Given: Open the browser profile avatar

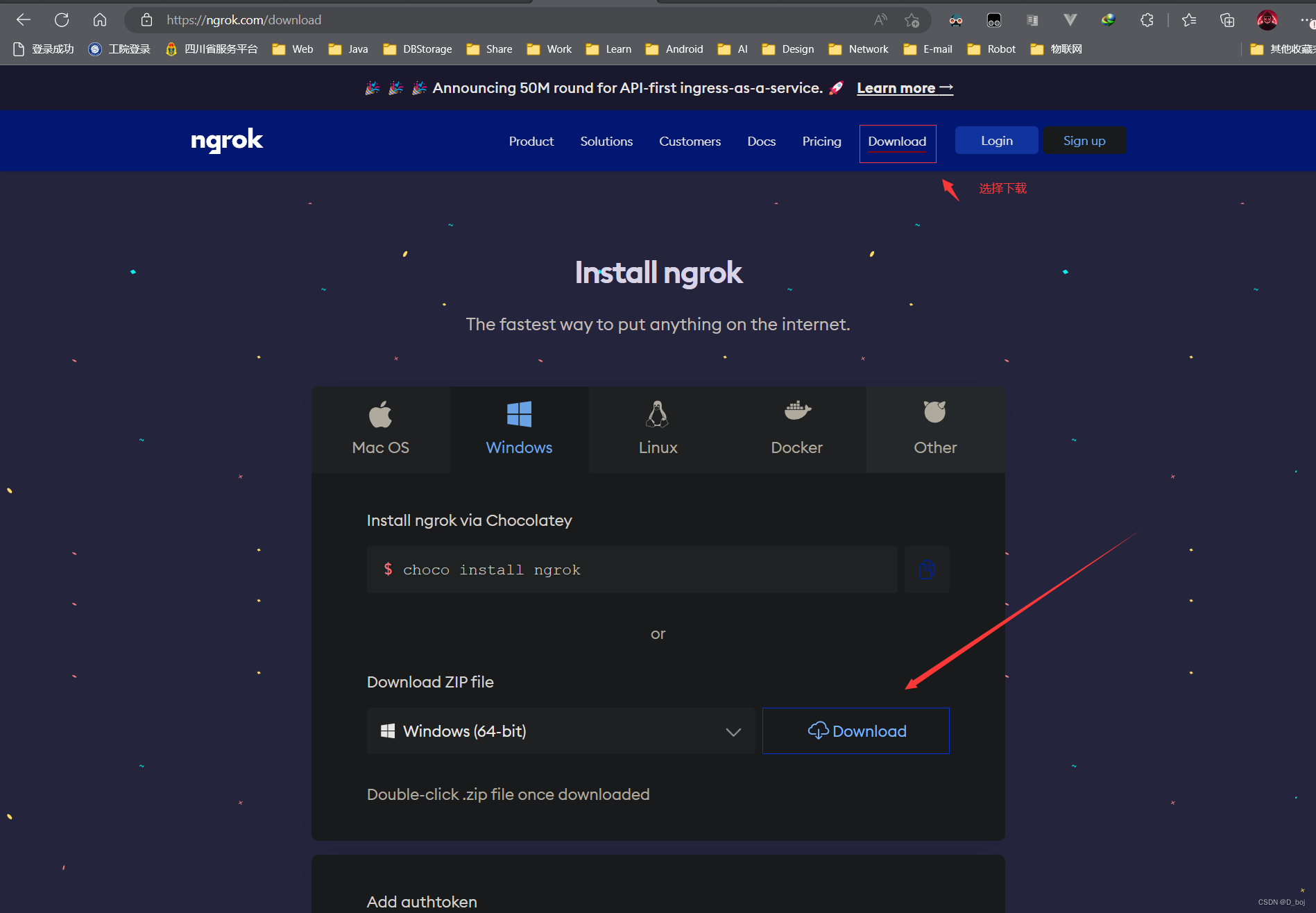Looking at the screenshot, I should pyautogui.click(x=1267, y=20).
